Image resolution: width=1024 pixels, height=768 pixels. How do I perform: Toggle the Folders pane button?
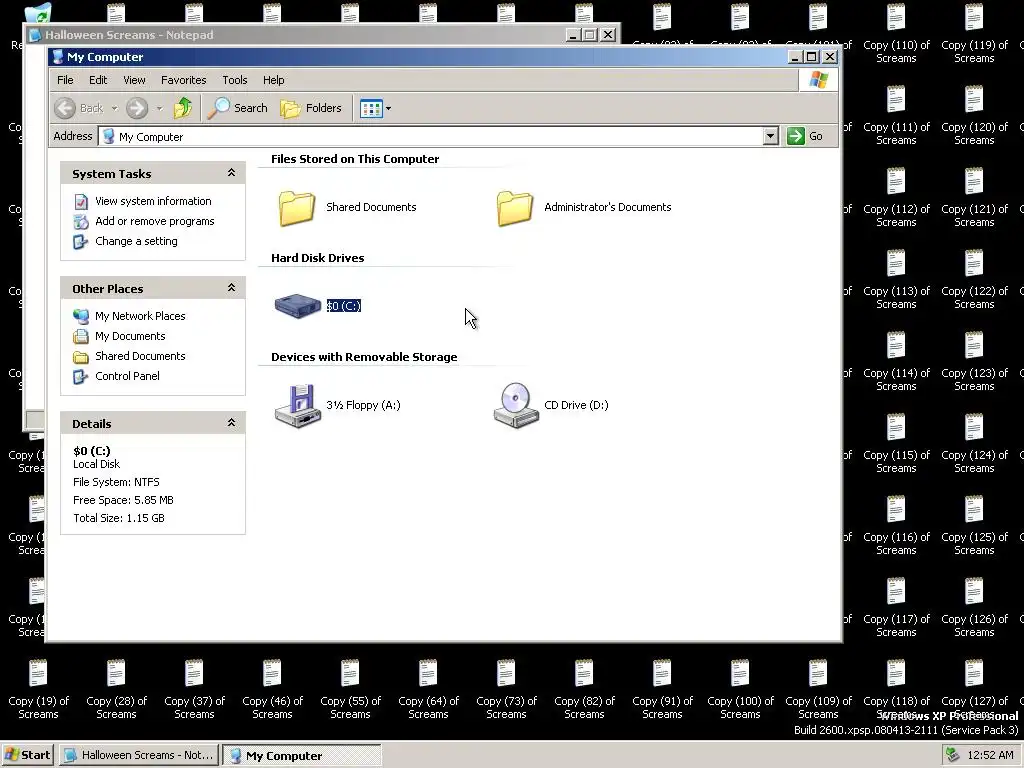coord(311,108)
